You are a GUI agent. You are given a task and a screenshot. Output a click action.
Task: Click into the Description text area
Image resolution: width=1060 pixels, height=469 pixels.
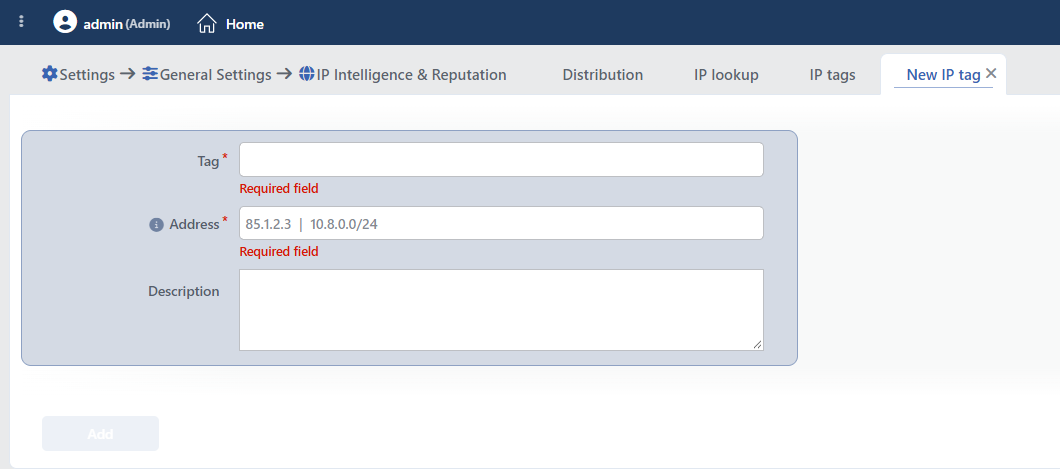[x=501, y=310]
